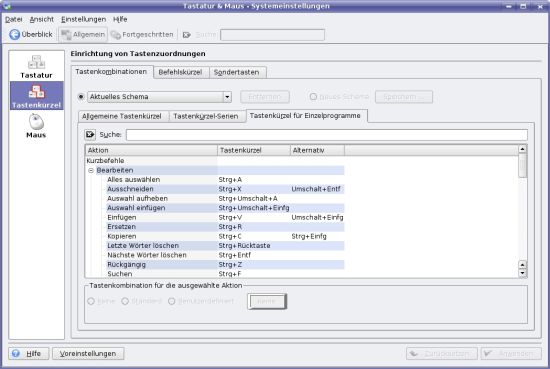Sort by the Alternativ column header

tap(317, 150)
